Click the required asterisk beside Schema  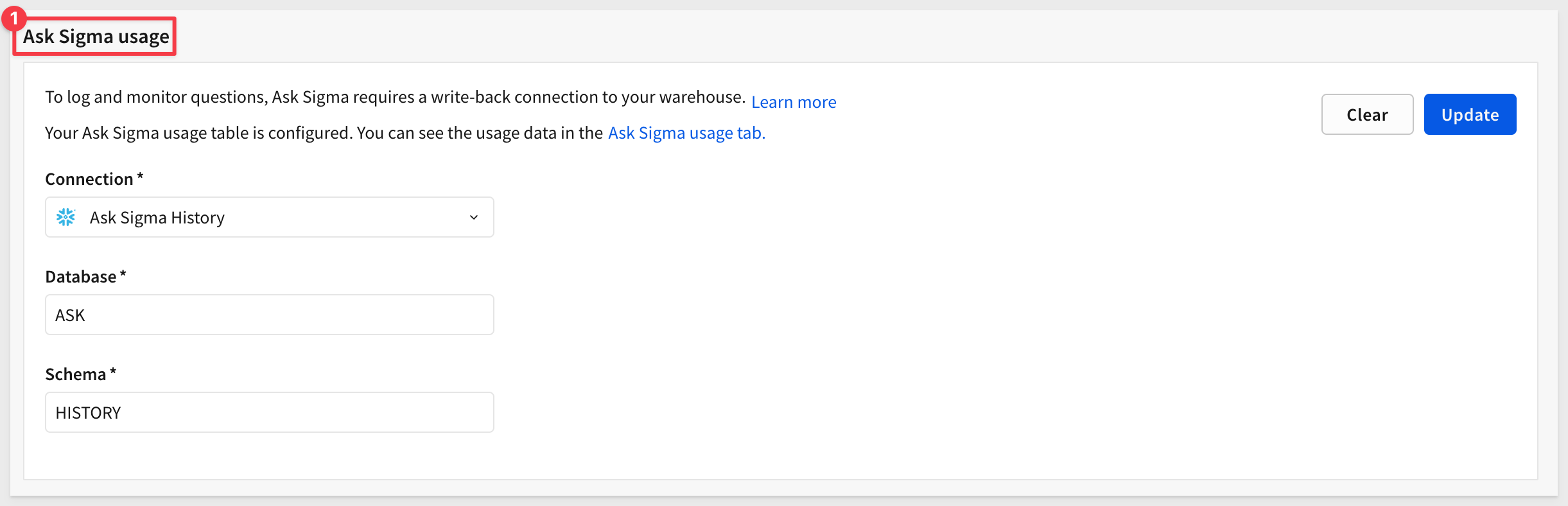coord(113,372)
